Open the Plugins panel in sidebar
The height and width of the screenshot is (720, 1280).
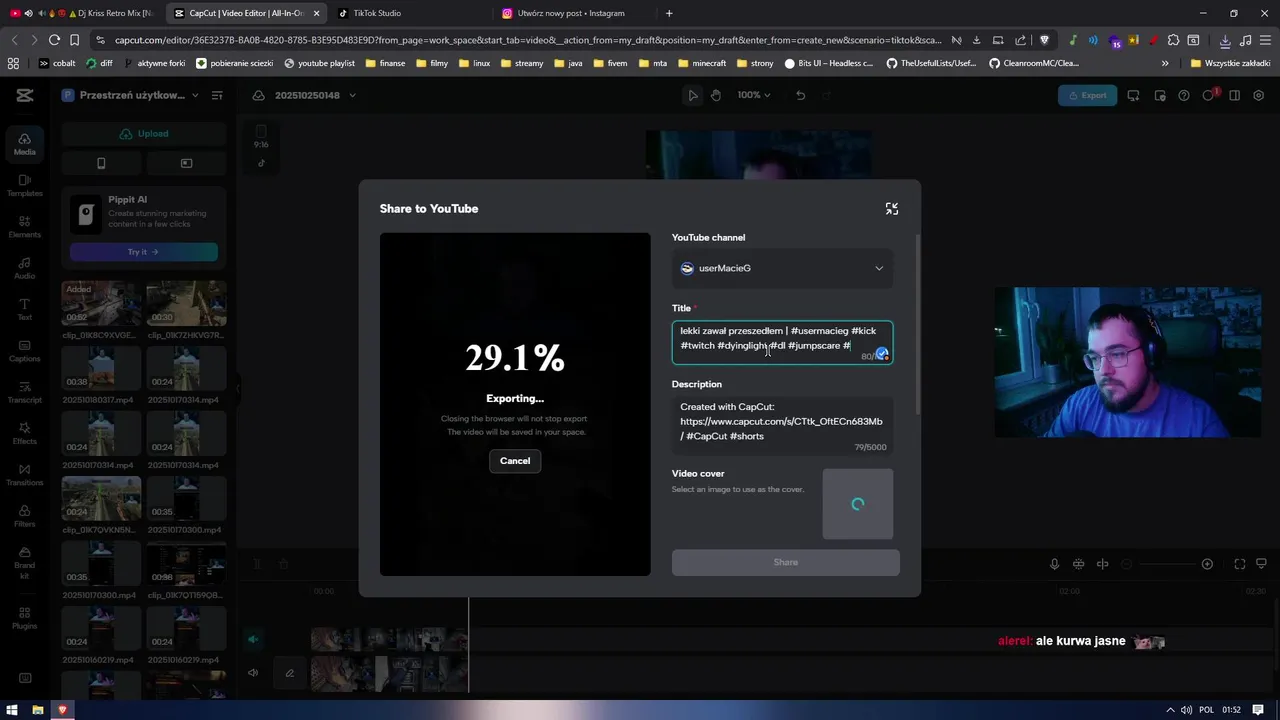[x=25, y=618]
